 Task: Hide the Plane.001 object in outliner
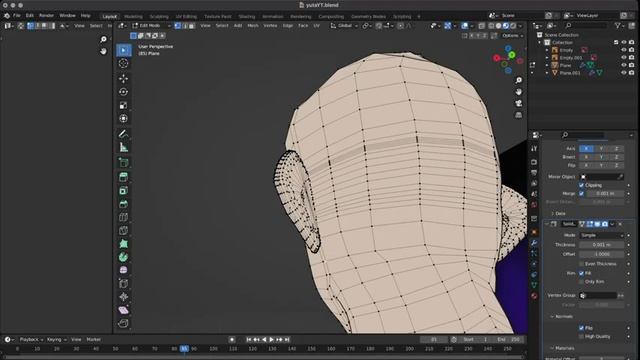tap(624, 73)
